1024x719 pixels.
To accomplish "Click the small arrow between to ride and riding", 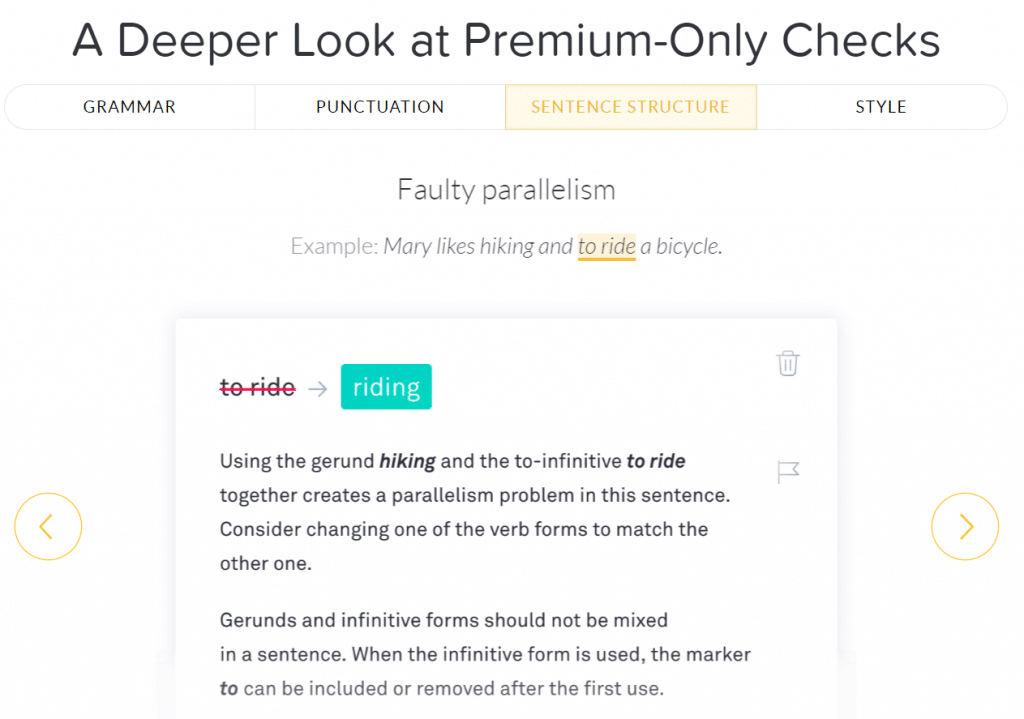I will (x=318, y=389).
